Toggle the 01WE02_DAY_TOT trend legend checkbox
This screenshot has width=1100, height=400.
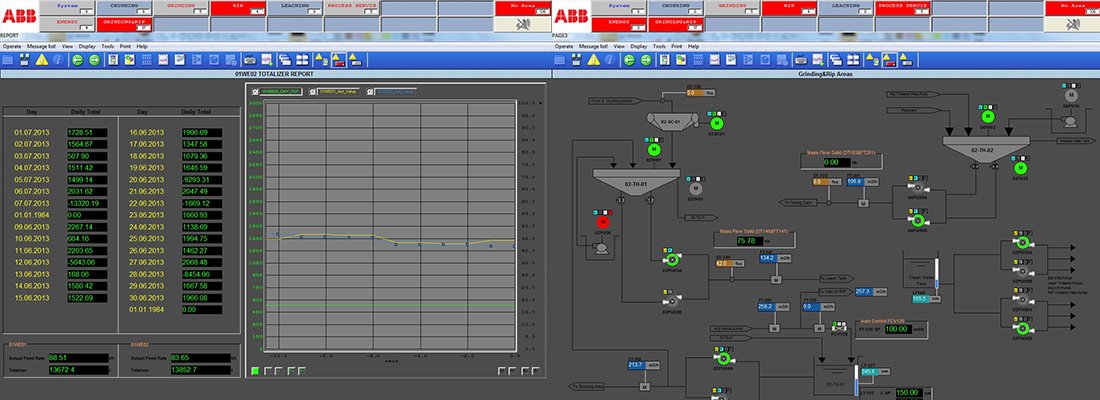[256, 91]
